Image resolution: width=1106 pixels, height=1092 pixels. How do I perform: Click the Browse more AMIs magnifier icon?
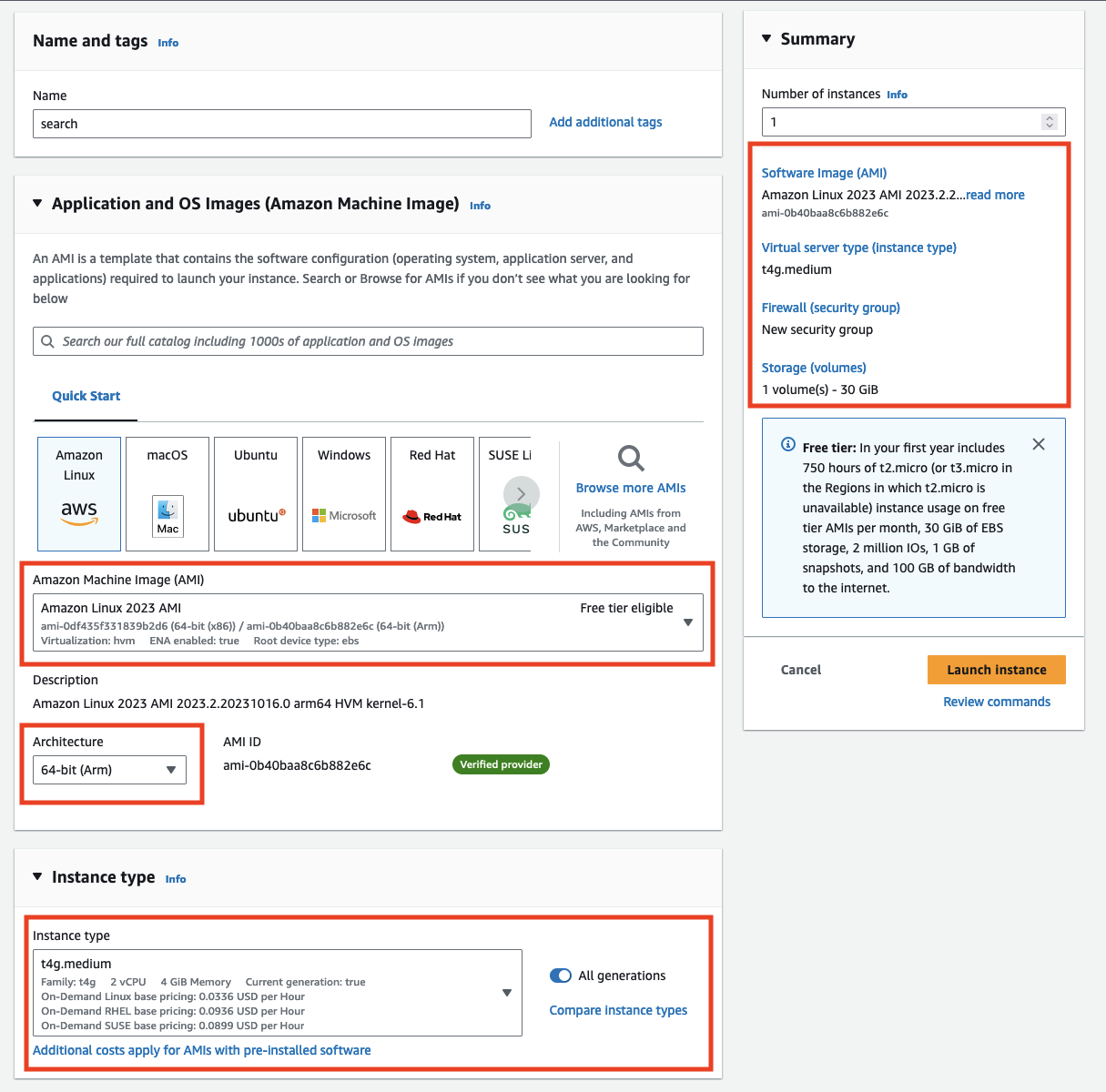631,458
